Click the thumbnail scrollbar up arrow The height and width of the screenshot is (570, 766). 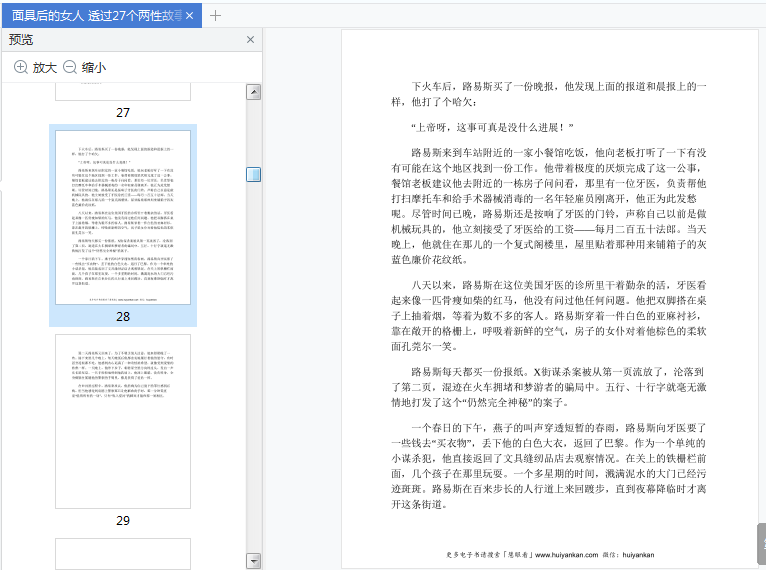[253, 92]
